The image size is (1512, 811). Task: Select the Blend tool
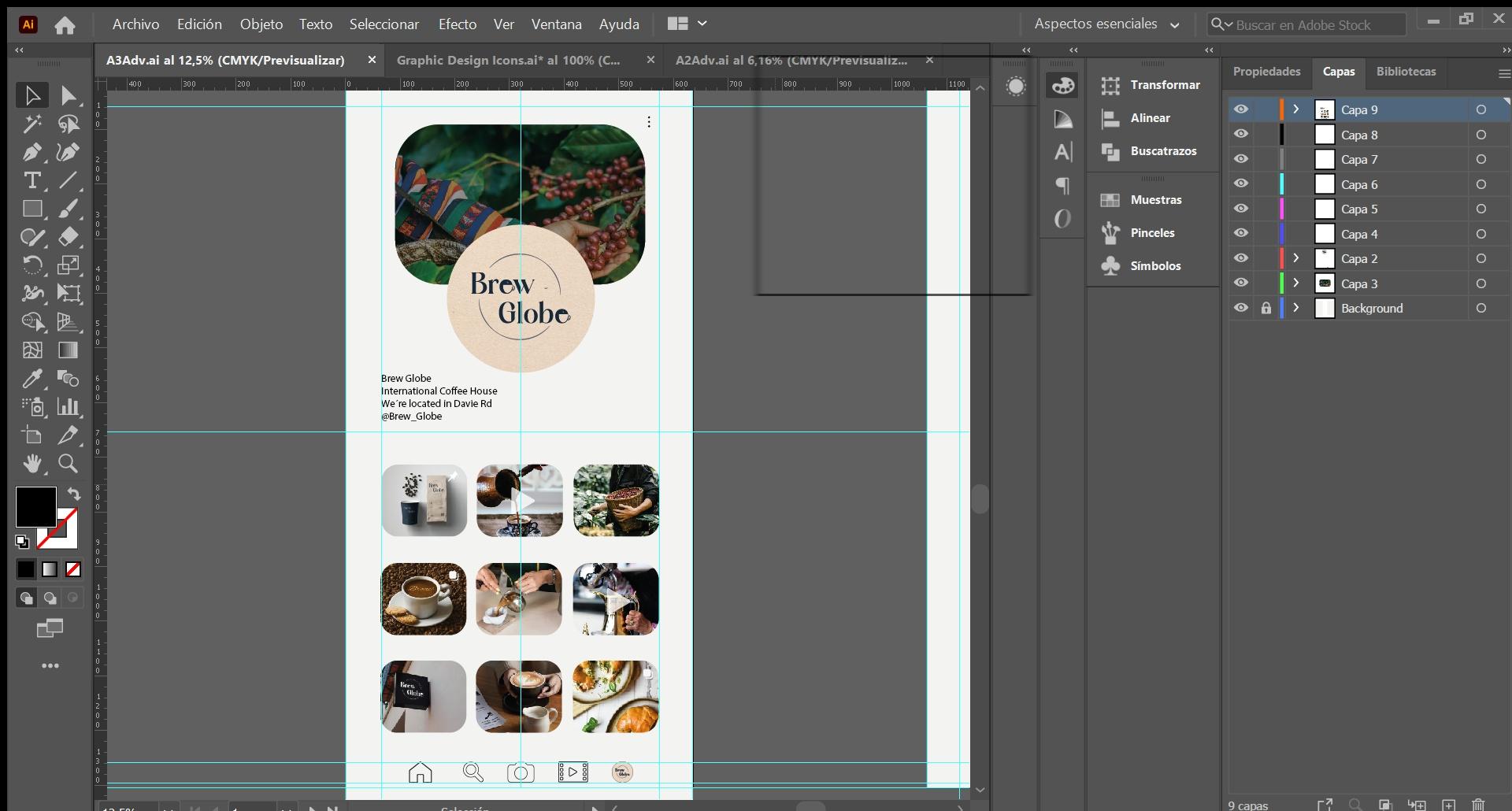click(x=69, y=379)
